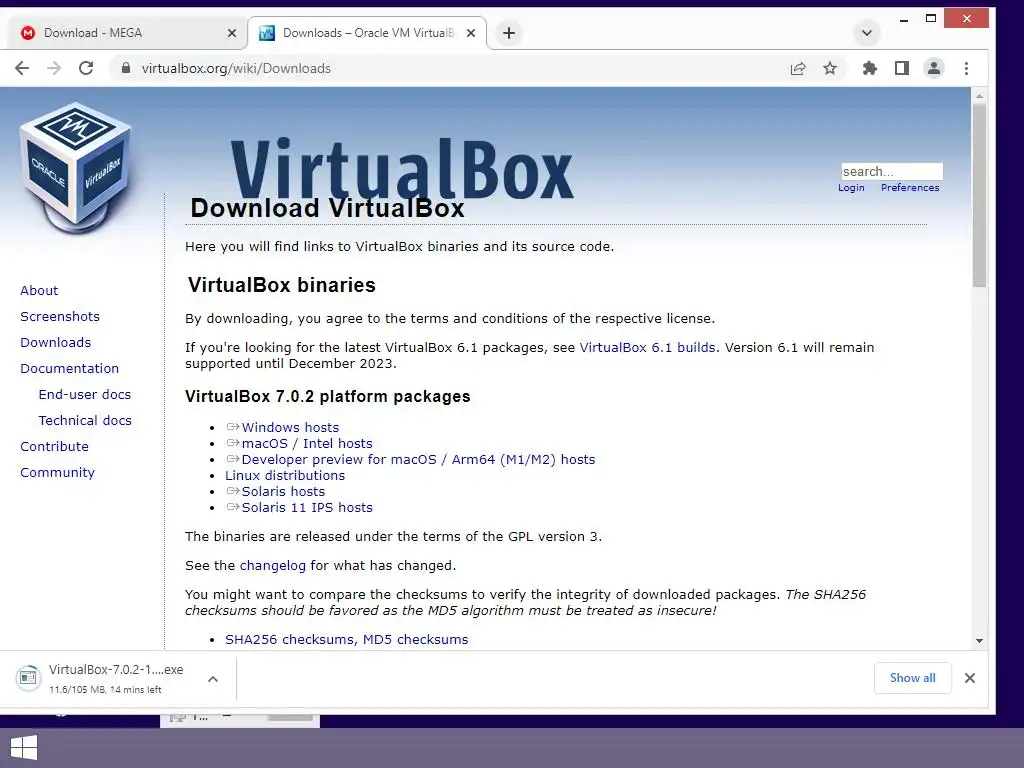The width and height of the screenshot is (1024, 768).
Task: Open the Community sidebar link
Action: 57,473
